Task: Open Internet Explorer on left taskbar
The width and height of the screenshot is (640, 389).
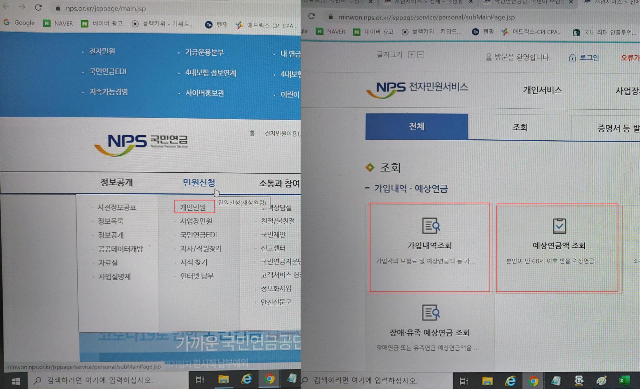Action: (247, 379)
